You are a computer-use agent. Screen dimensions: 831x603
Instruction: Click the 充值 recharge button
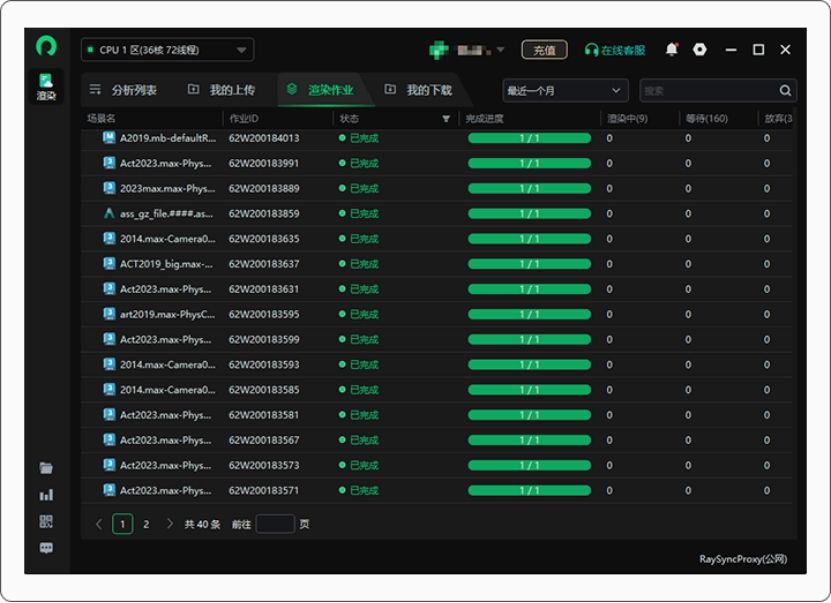pos(544,50)
